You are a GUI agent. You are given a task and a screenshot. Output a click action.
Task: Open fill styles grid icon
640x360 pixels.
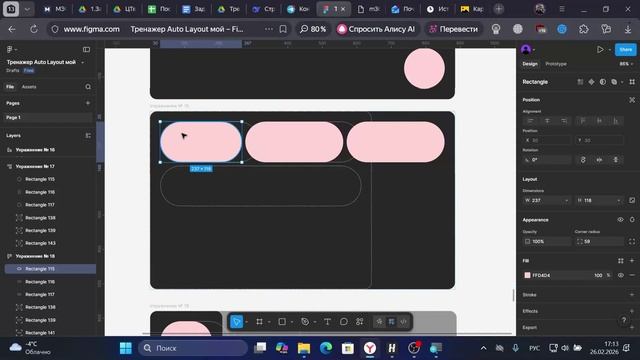[x=620, y=260]
